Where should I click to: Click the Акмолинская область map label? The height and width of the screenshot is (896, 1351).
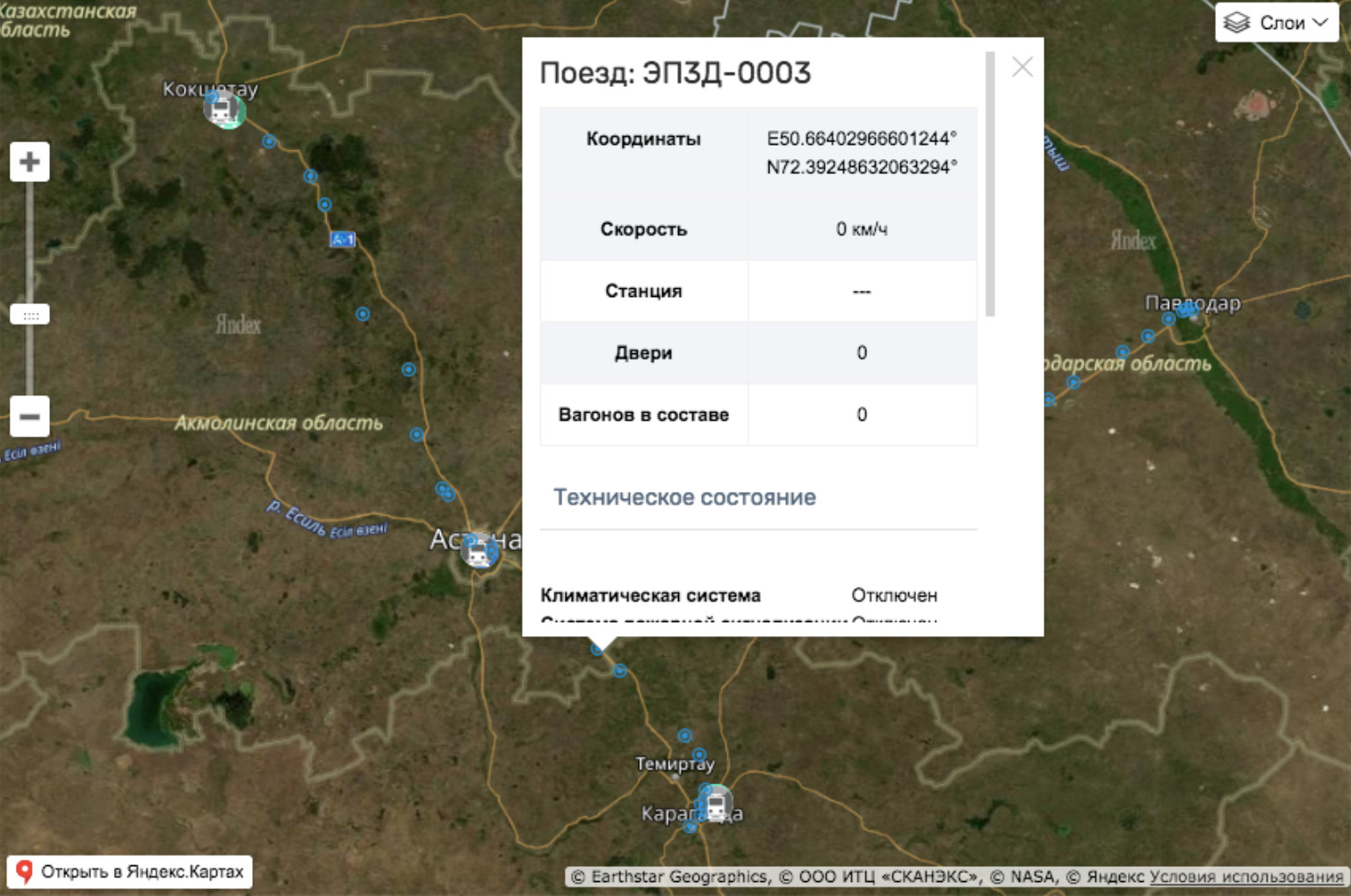point(278,423)
